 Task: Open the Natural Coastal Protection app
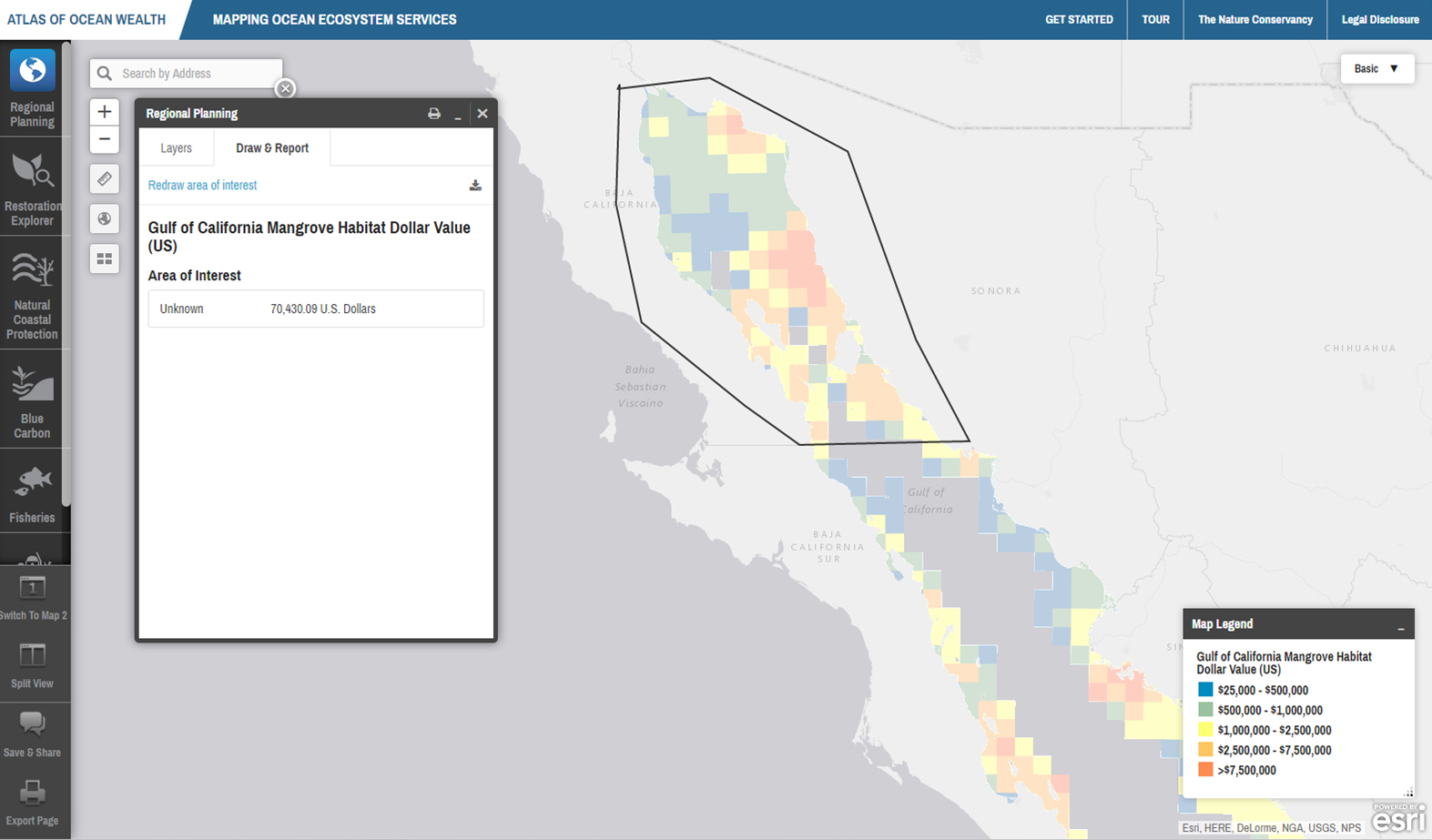[32, 294]
